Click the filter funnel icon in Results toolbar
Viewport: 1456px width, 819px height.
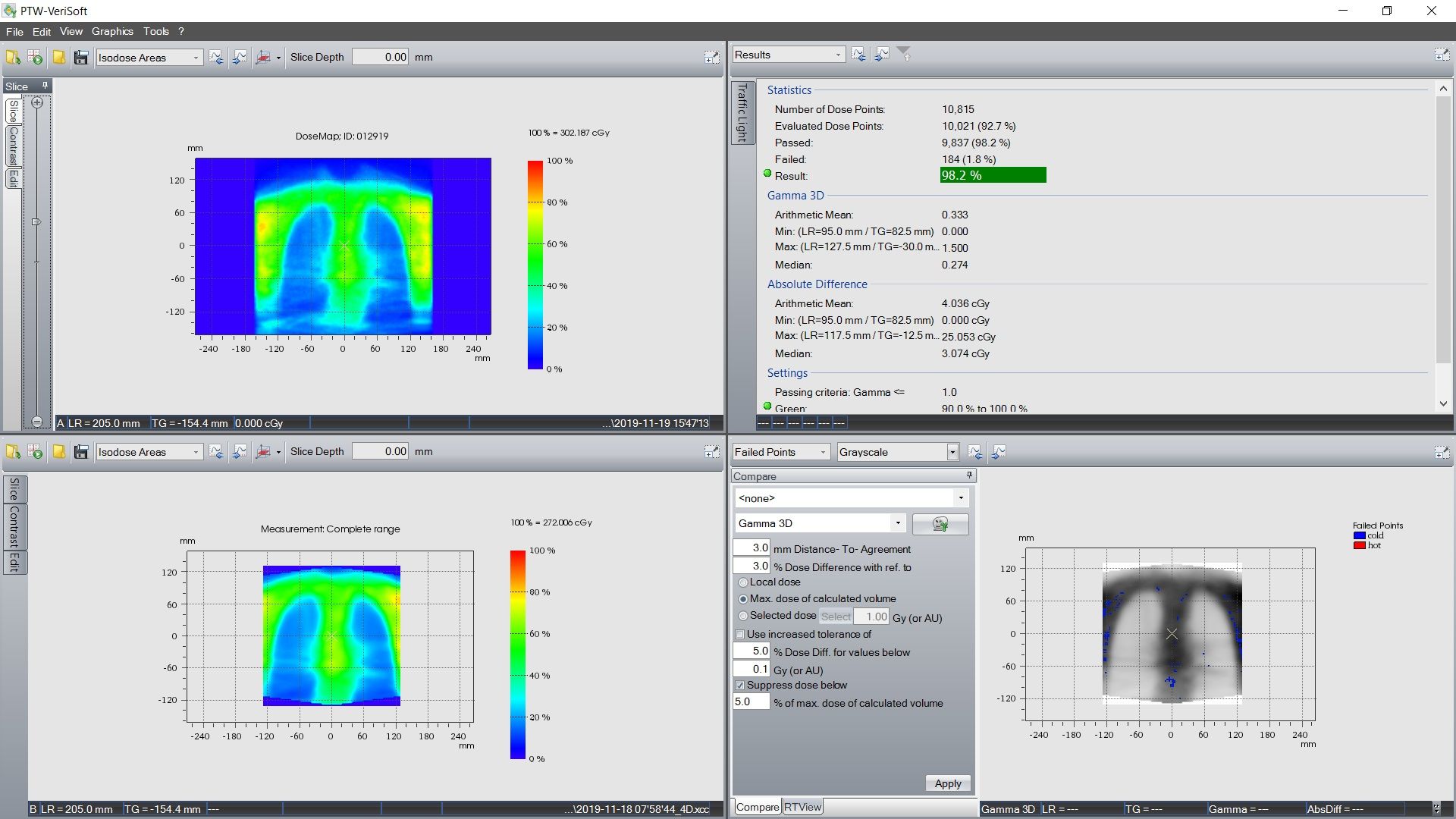coord(904,54)
